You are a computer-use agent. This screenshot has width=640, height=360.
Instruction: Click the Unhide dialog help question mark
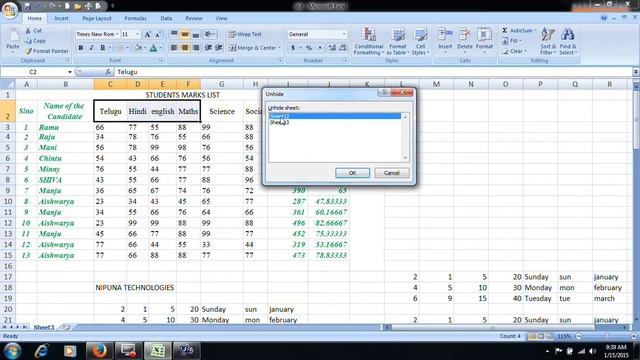click(384, 93)
